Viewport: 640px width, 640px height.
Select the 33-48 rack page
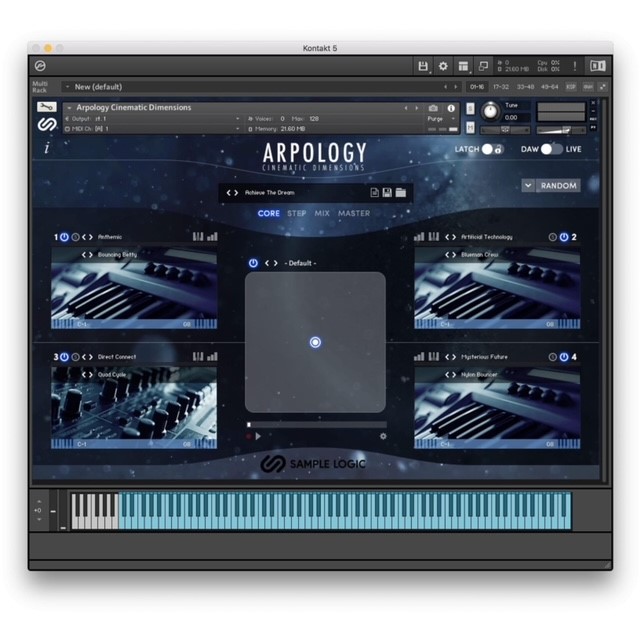[525, 87]
